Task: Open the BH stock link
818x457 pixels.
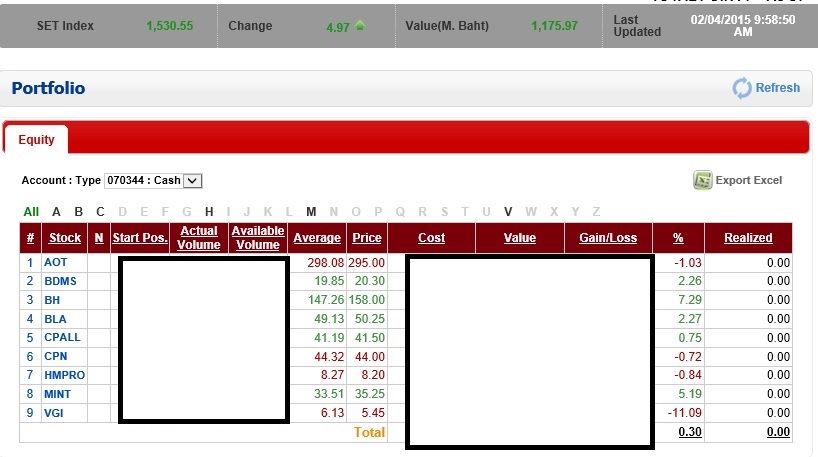Action: pyautogui.click(x=52, y=300)
